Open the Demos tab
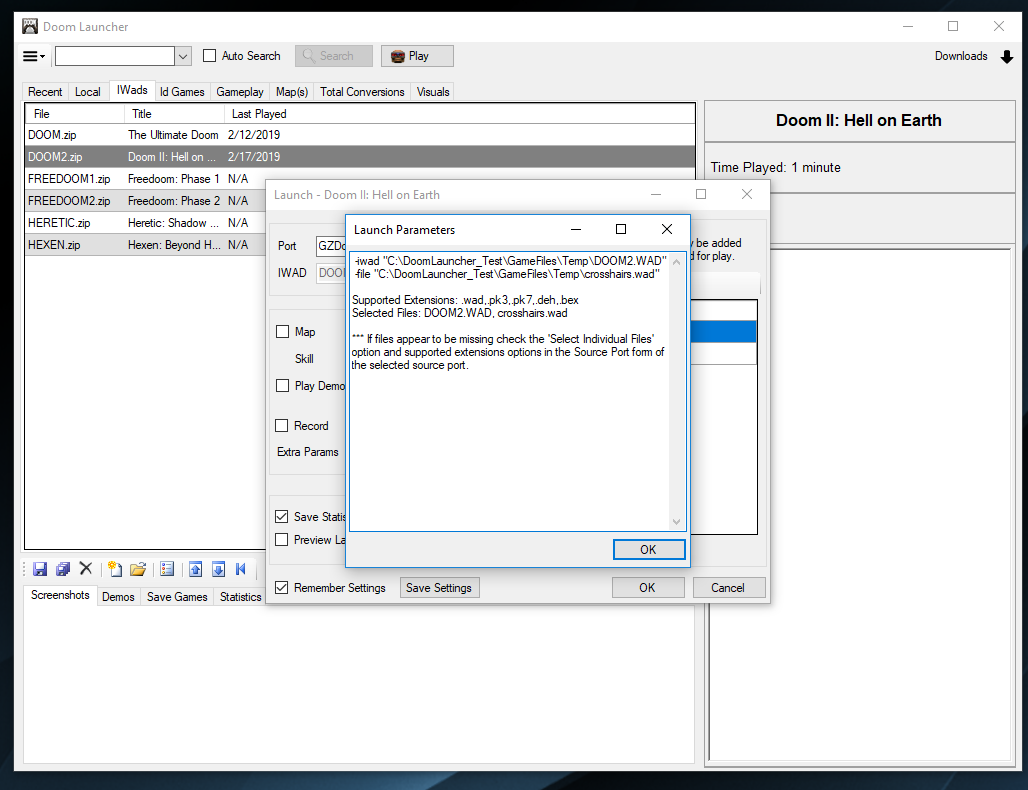 [118, 596]
